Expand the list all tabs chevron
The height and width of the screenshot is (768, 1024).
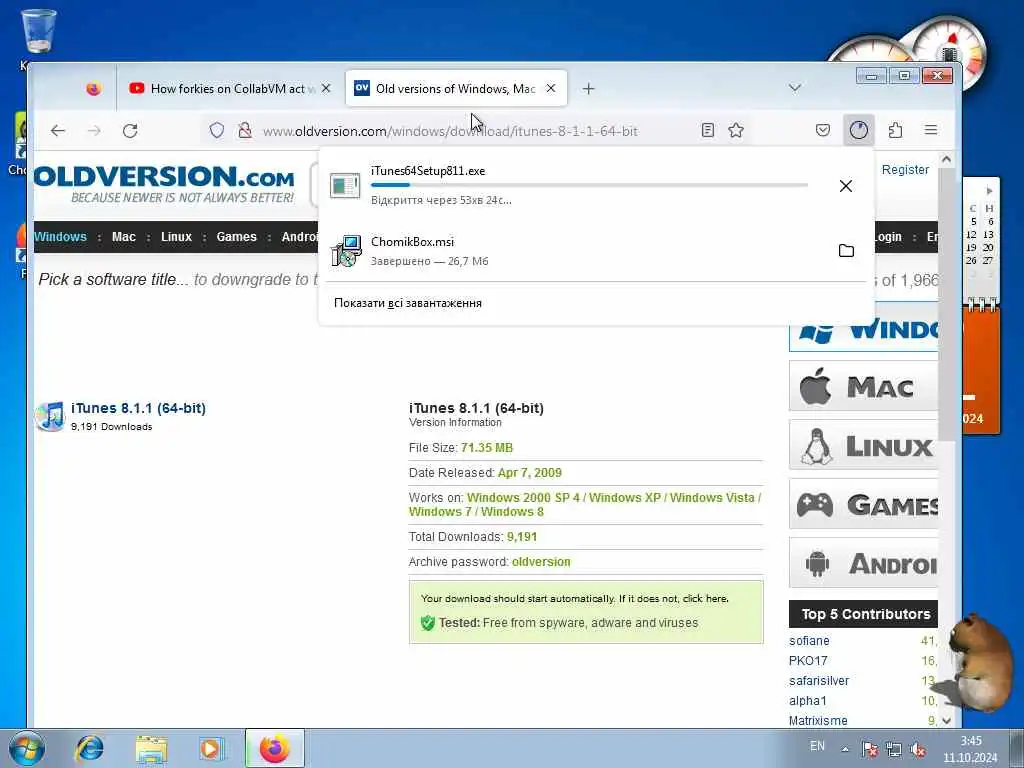coord(795,88)
